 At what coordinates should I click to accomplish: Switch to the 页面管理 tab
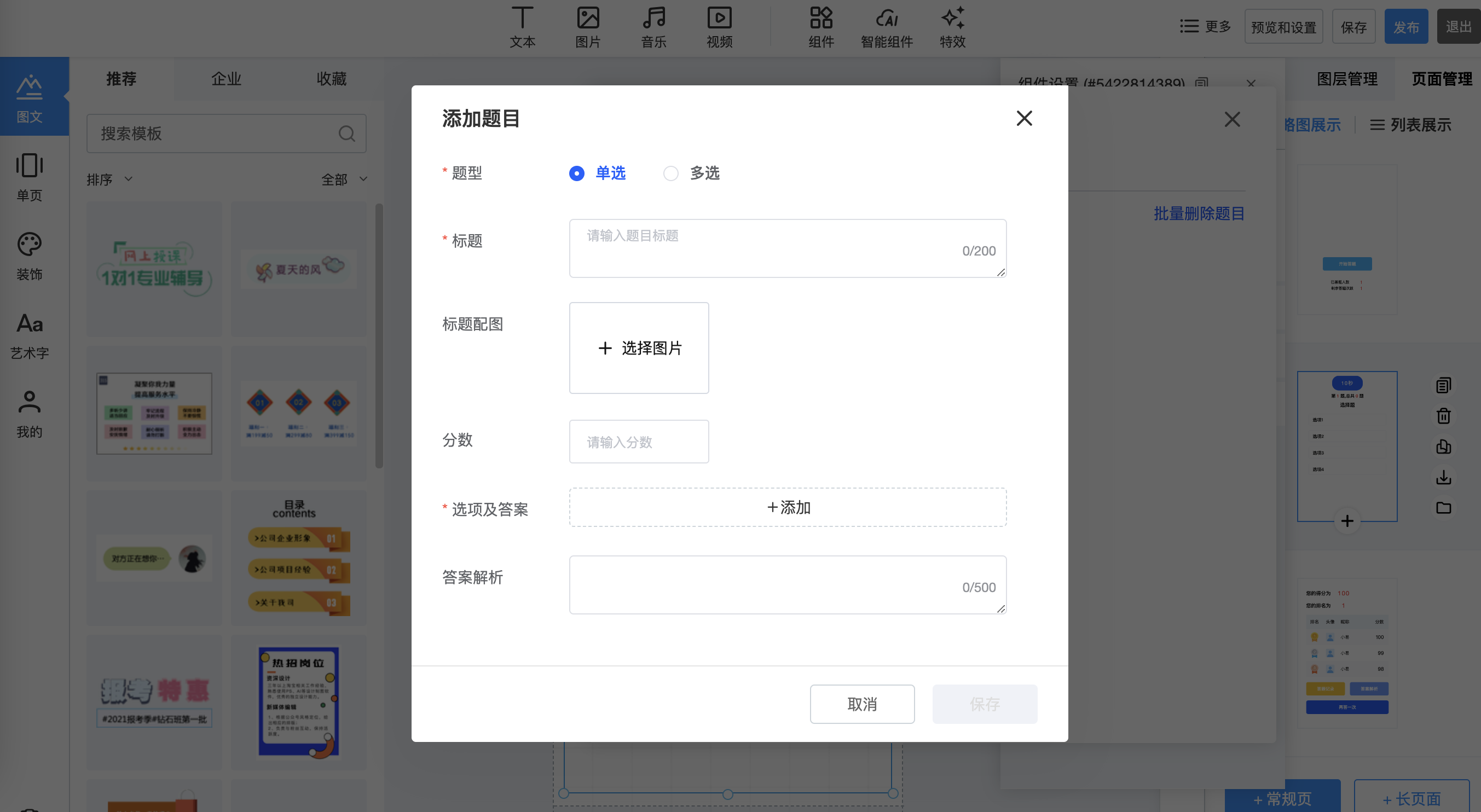tap(1442, 79)
